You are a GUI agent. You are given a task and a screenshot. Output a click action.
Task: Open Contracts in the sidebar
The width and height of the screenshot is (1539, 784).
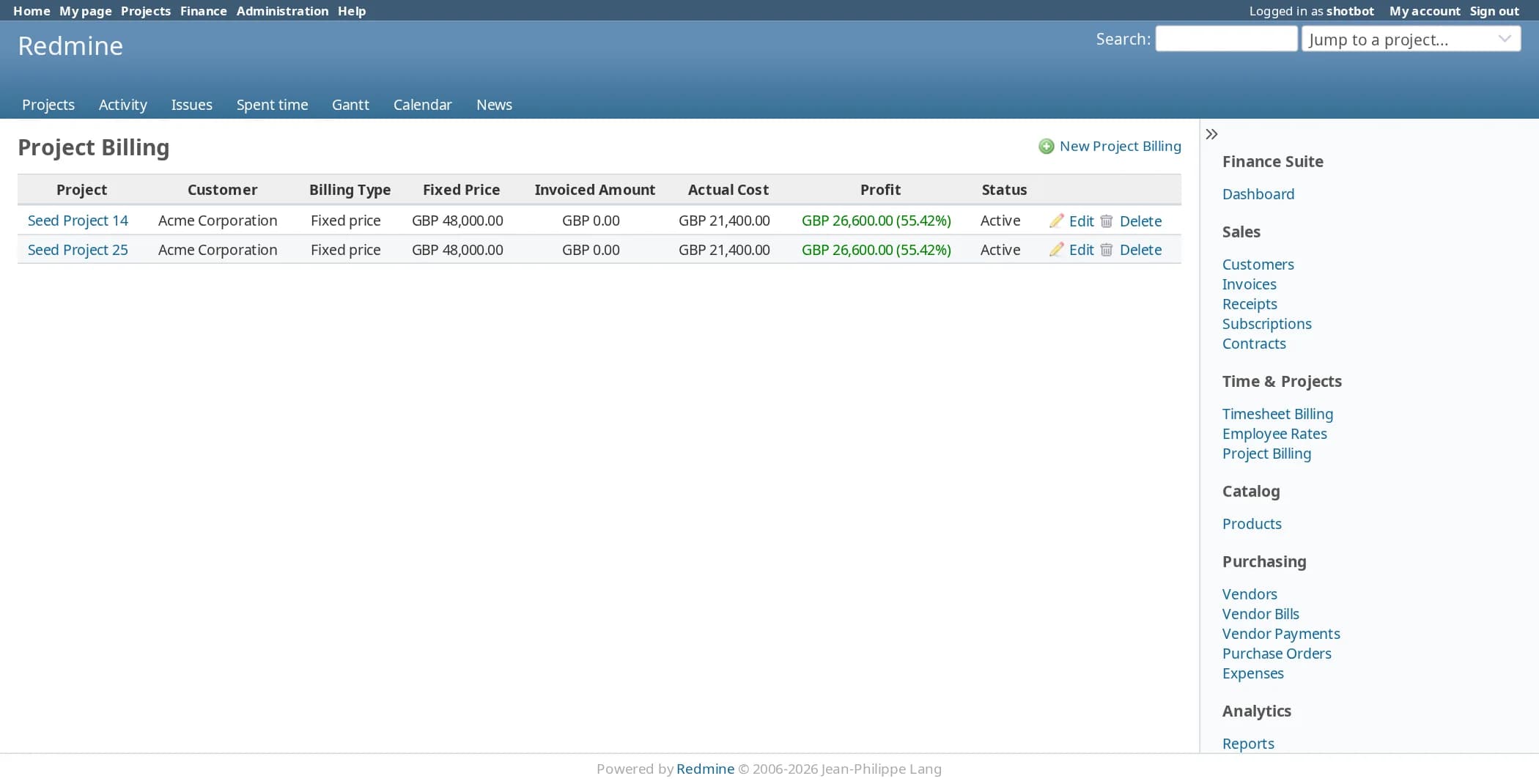(1254, 344)
